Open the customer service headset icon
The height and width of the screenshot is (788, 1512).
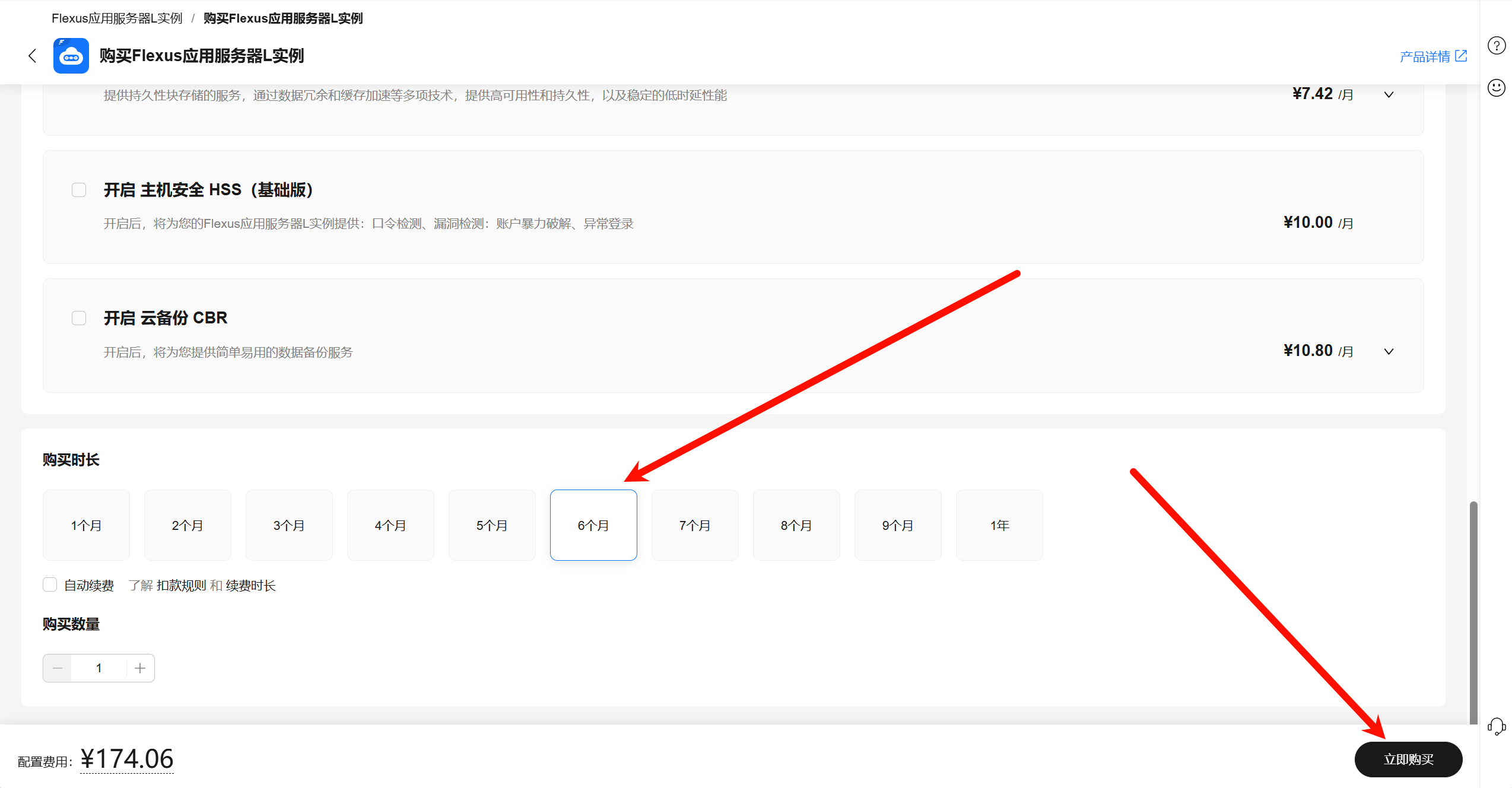coord(1496,726)
